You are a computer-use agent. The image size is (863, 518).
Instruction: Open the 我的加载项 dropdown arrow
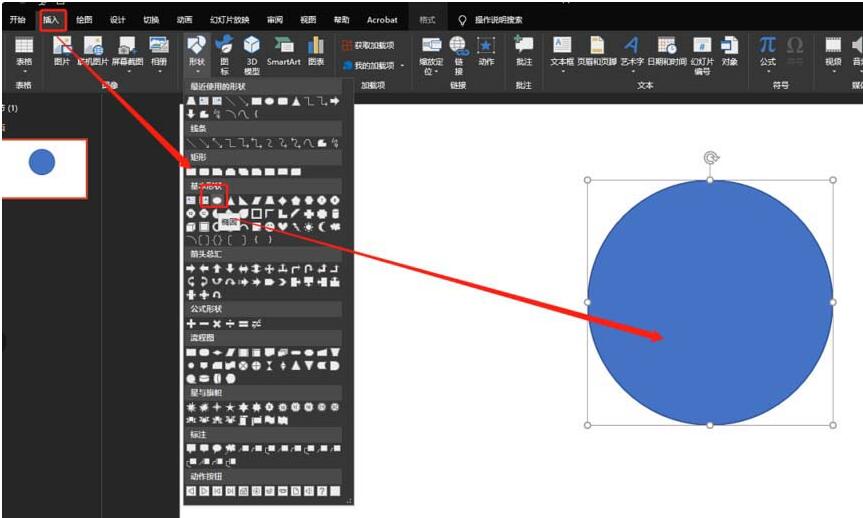click(x=403, y=66)
